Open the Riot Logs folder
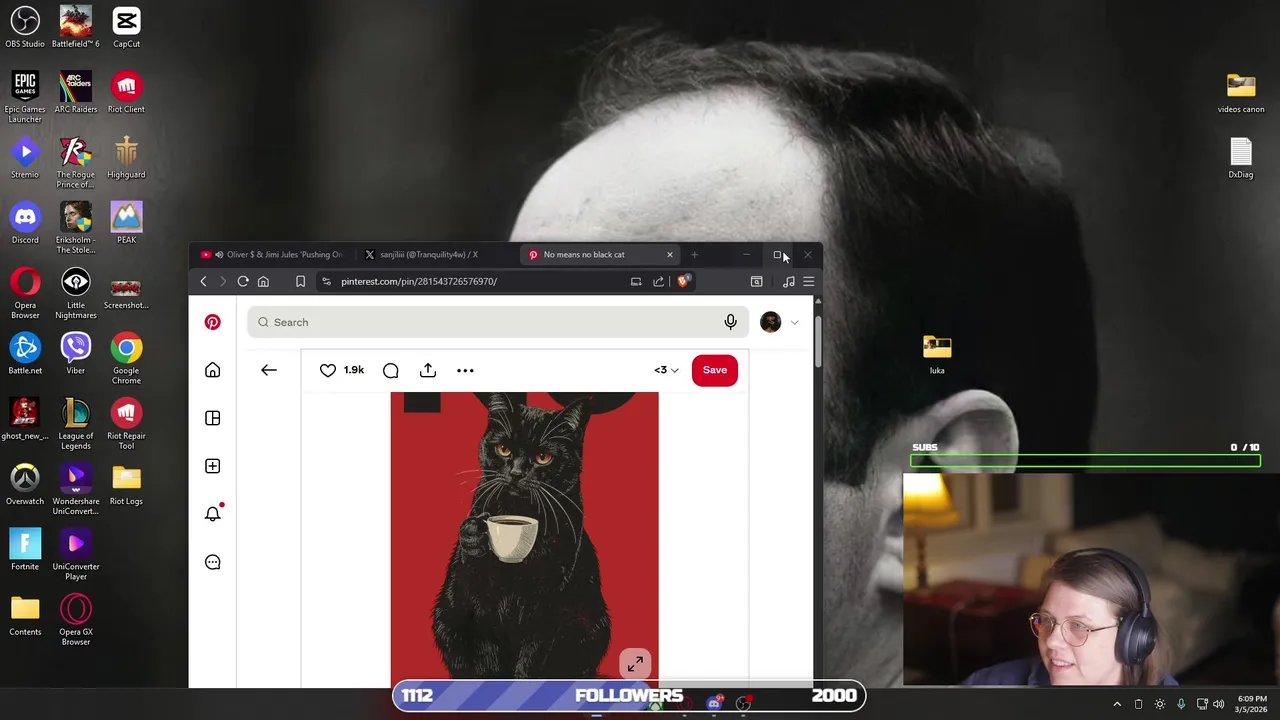This screenshot has width=1280, height=720. (x=126, y=484)
